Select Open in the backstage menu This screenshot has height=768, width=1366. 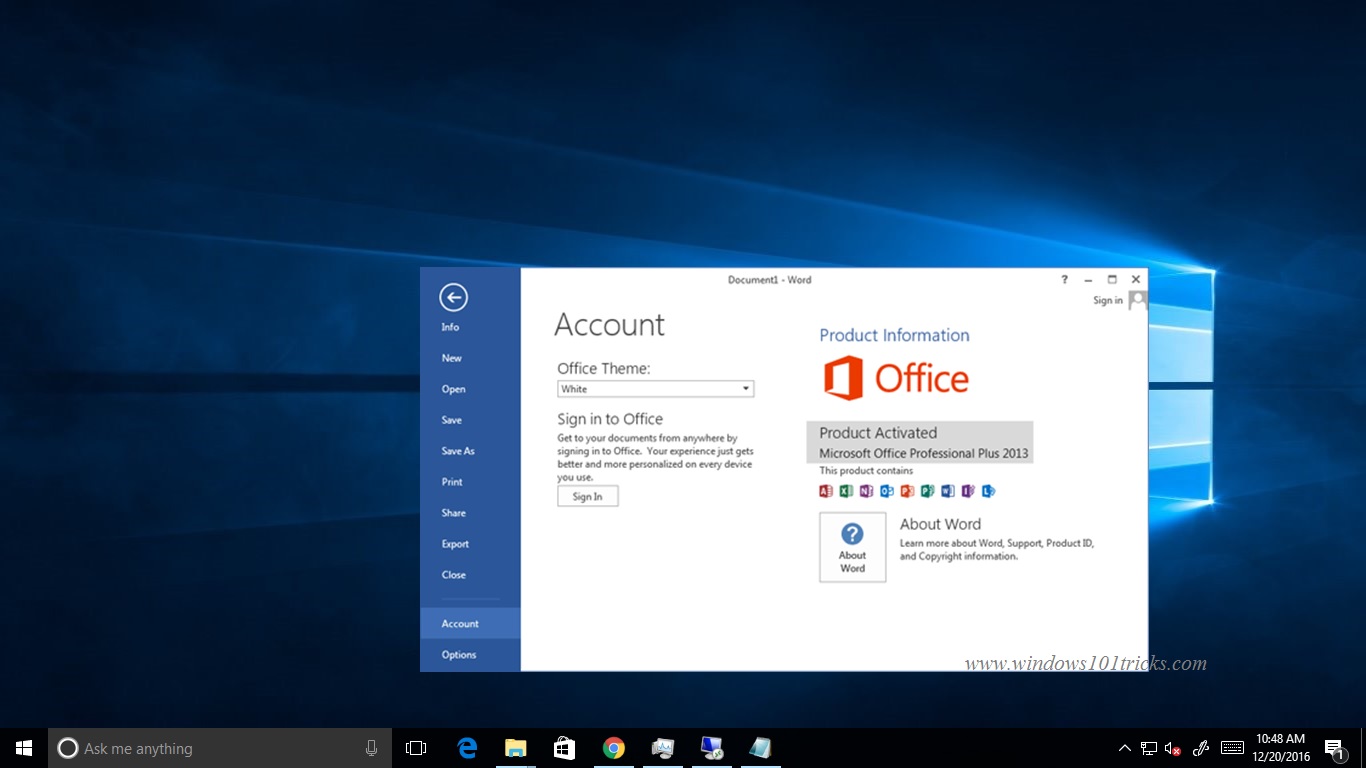pyautogui.click(x=454, y=389)
